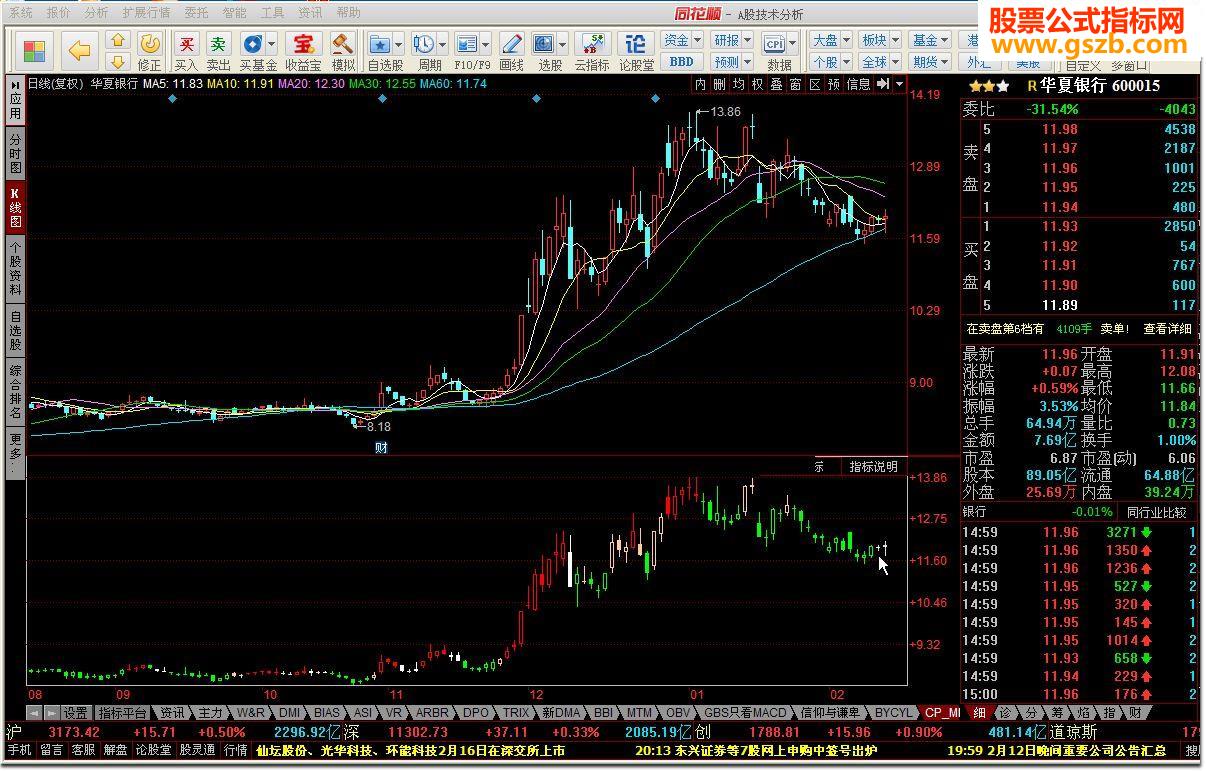
Task: Toggle the 权 adjustment option
Action: (758, 84)
